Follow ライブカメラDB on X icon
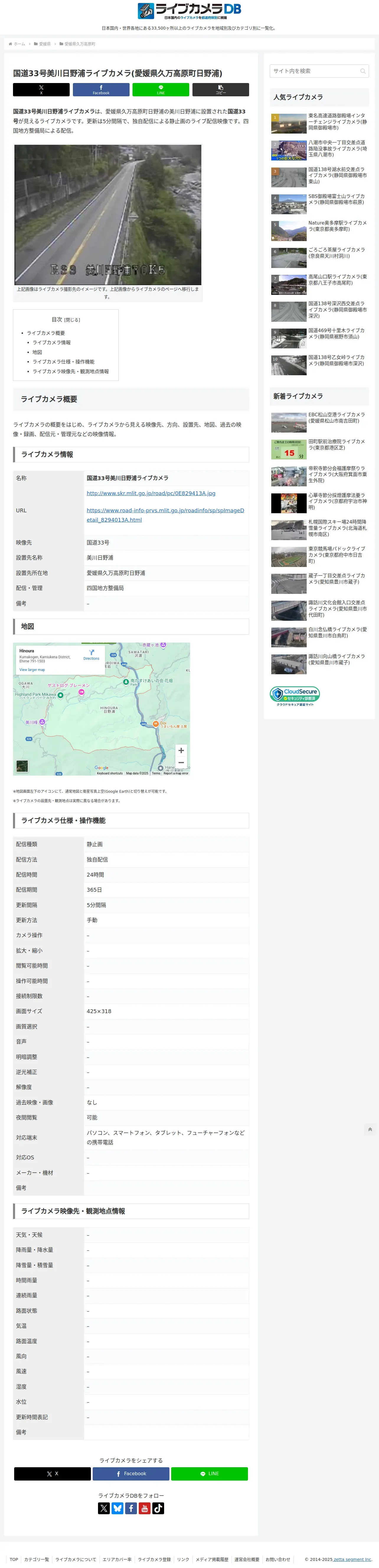 (x=104, y=1508)
